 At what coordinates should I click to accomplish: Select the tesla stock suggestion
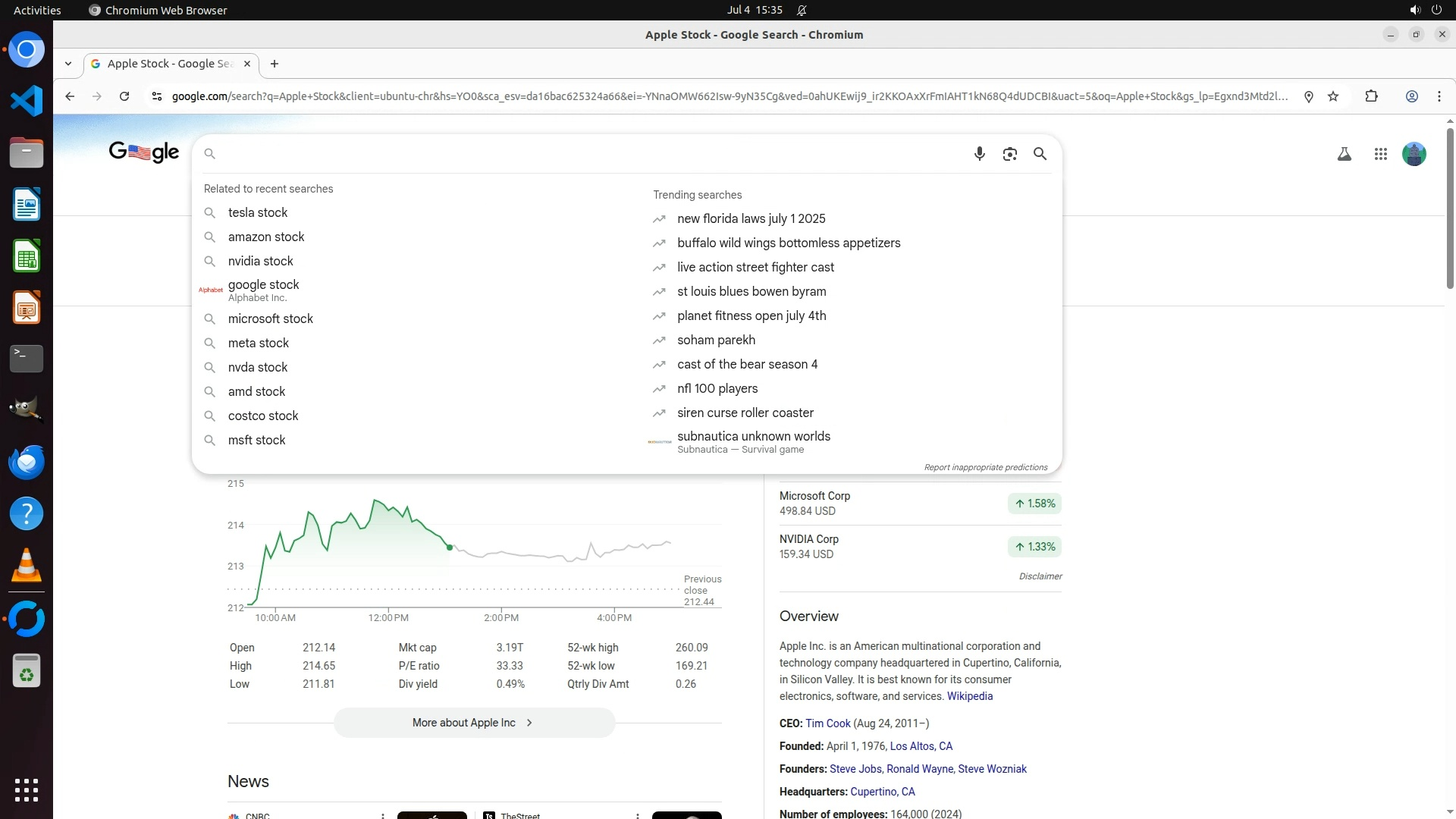coord(258,212)
